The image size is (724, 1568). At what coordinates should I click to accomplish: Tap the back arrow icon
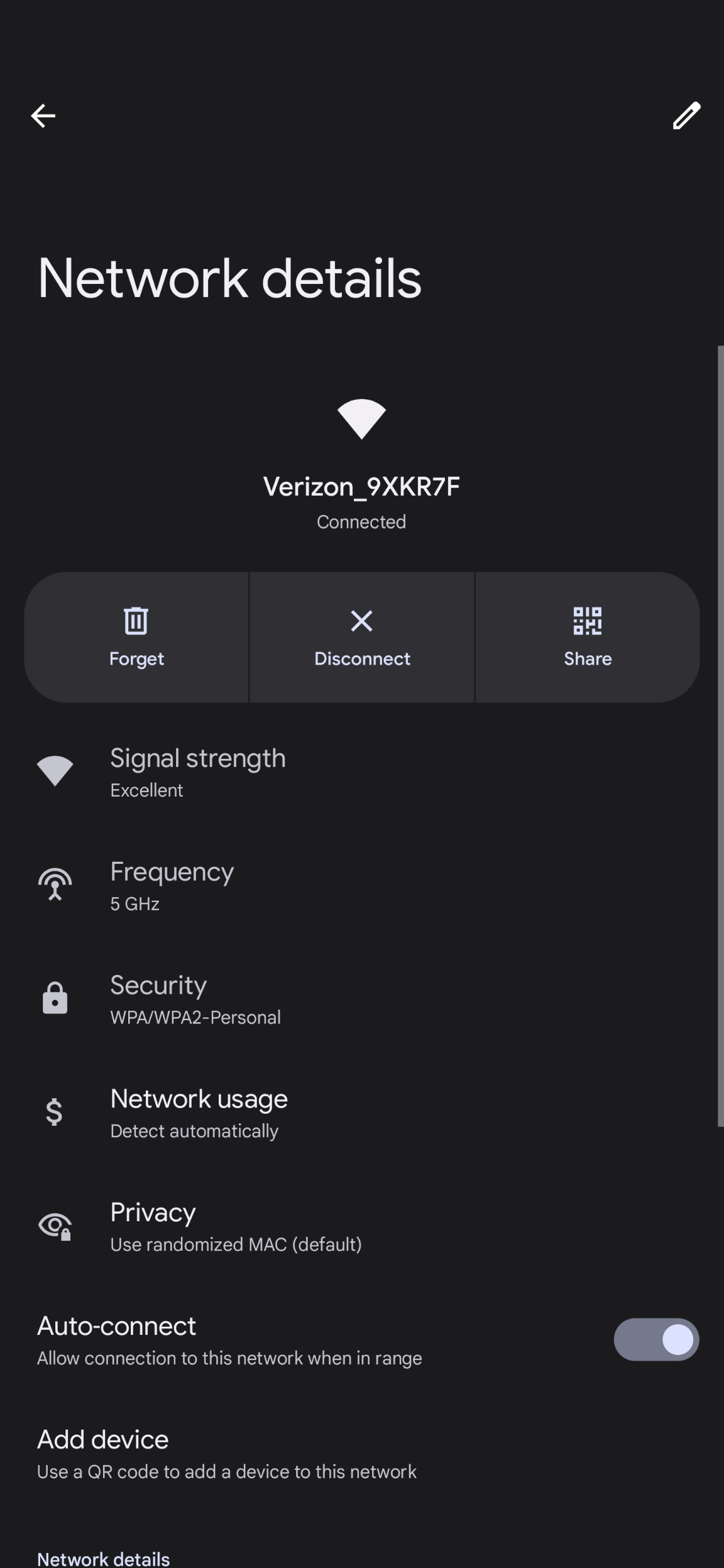[43, 116]
